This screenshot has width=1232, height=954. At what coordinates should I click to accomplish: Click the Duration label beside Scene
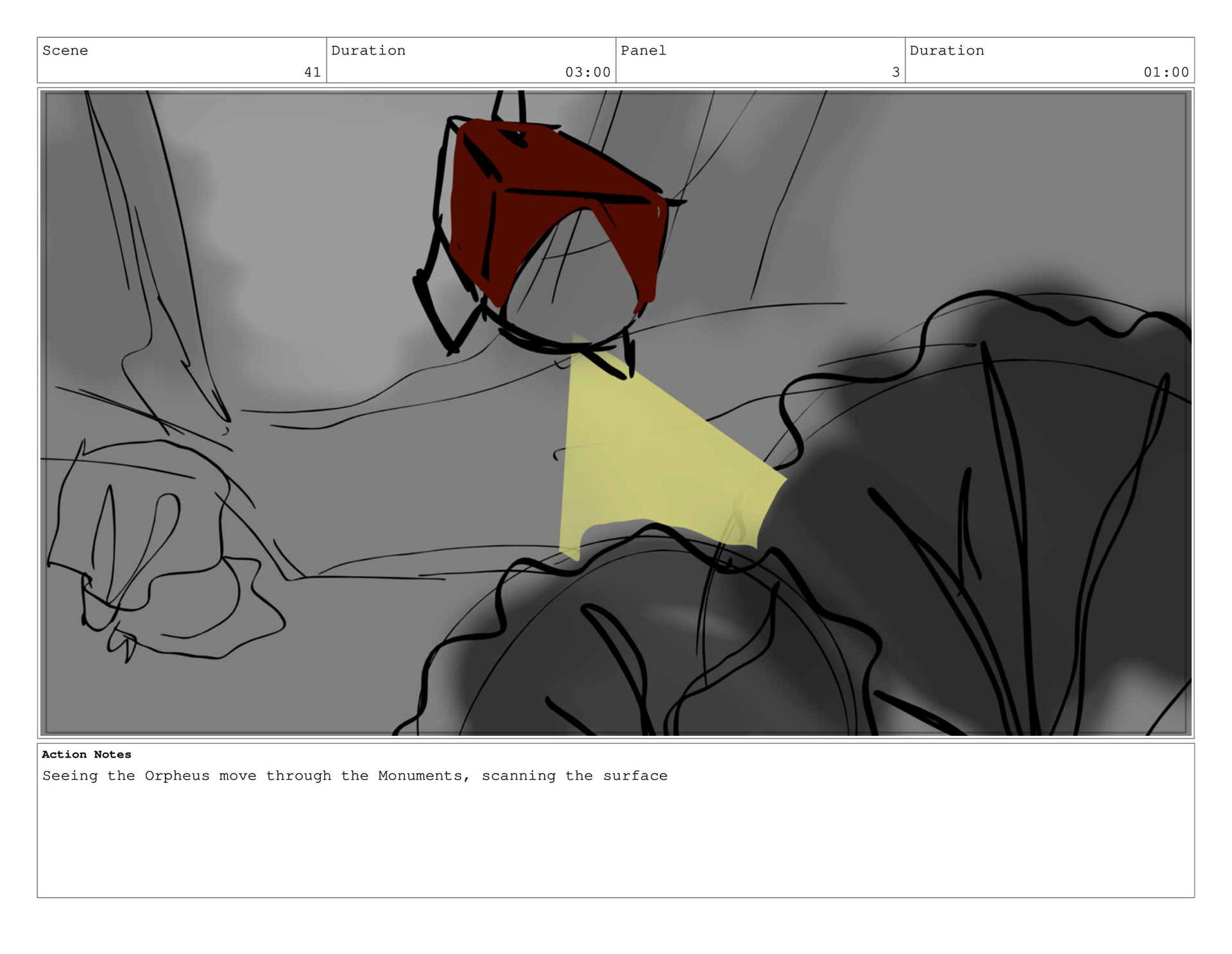click(368, 51)
